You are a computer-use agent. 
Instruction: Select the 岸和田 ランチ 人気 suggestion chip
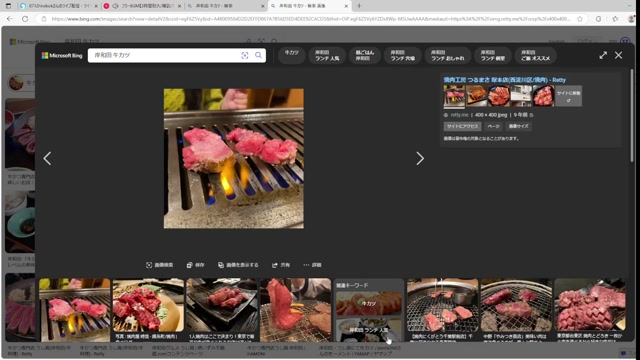(327, 55)
